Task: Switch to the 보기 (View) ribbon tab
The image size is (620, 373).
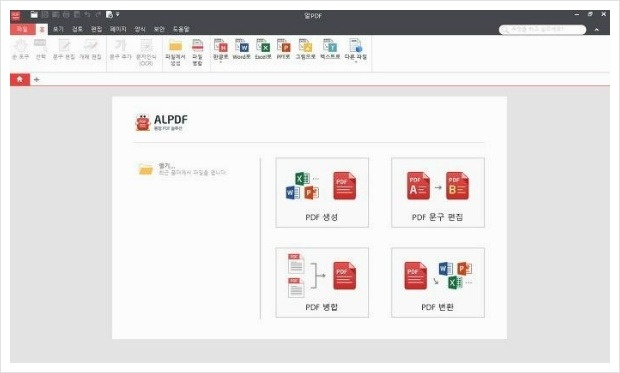Action: (x=58, y=29)
